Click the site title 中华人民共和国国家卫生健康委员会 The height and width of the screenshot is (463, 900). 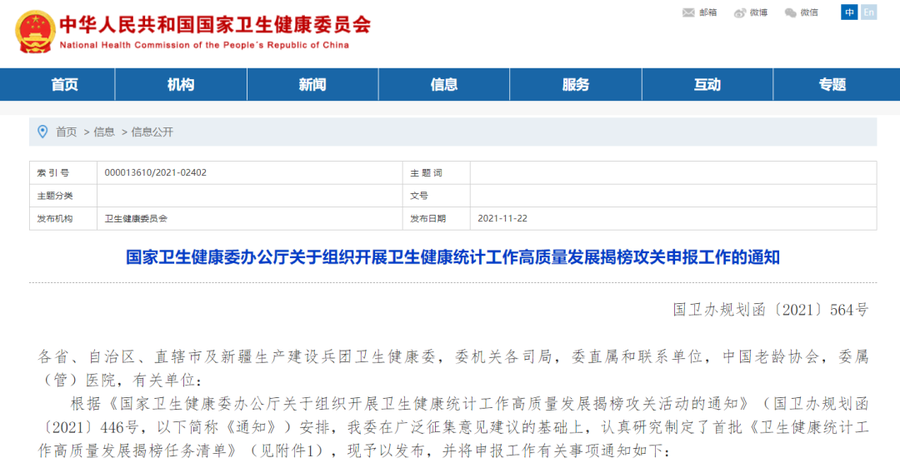[x=215, y=24]
